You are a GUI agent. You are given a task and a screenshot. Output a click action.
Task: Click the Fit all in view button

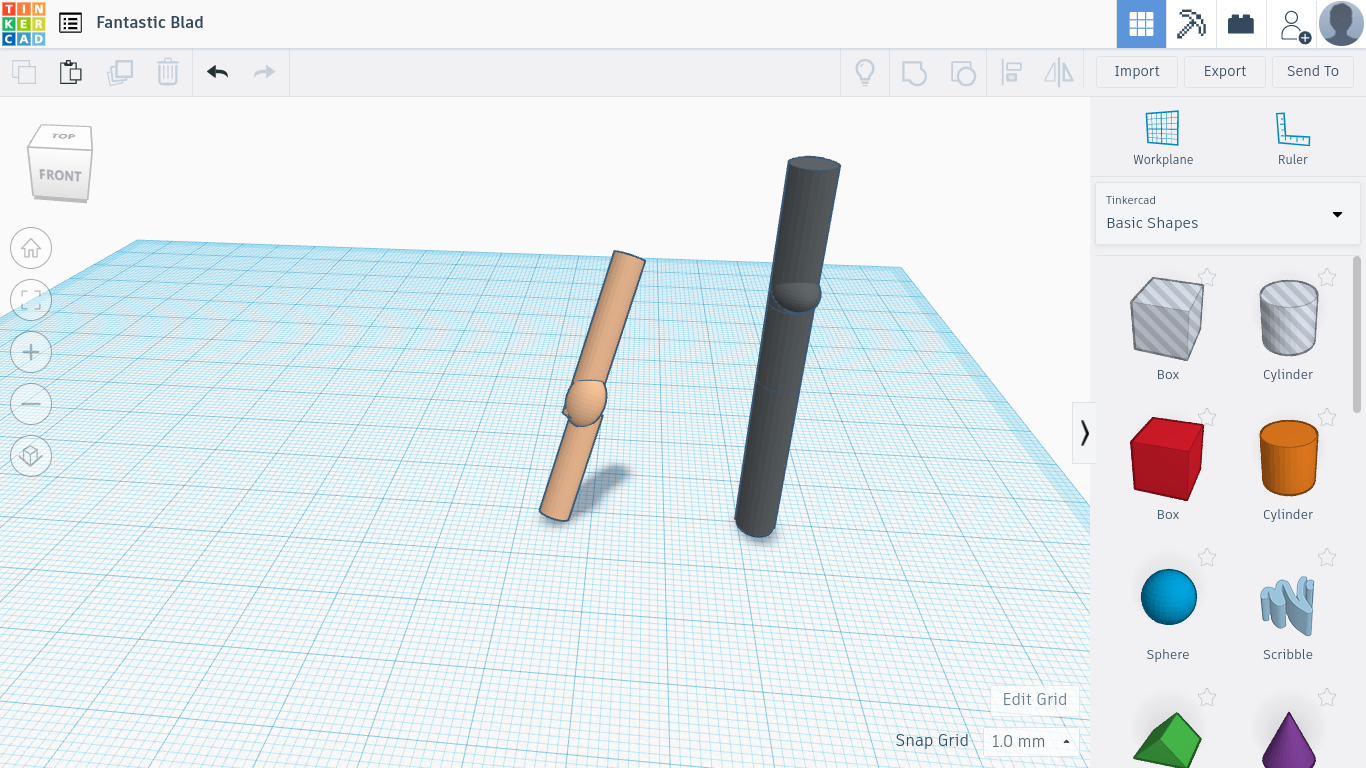pyautogui.click(x=31, y=300)
